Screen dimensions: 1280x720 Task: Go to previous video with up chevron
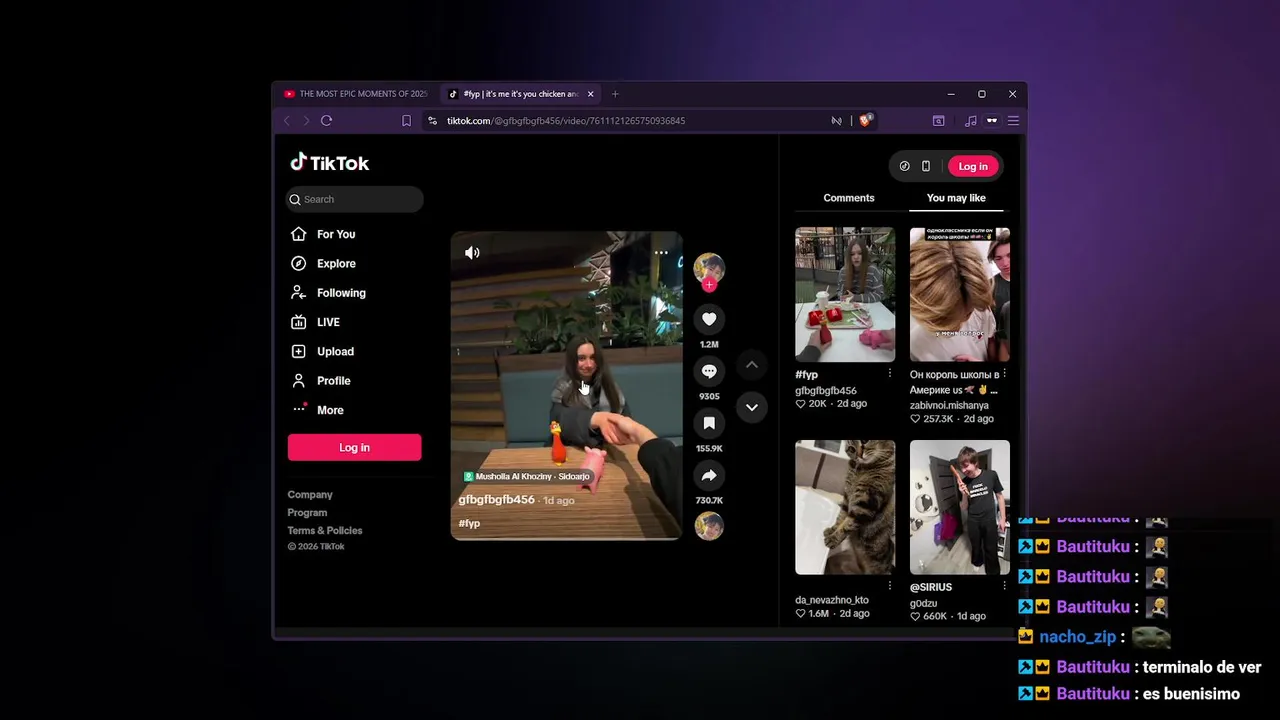(x=751, y=365)
